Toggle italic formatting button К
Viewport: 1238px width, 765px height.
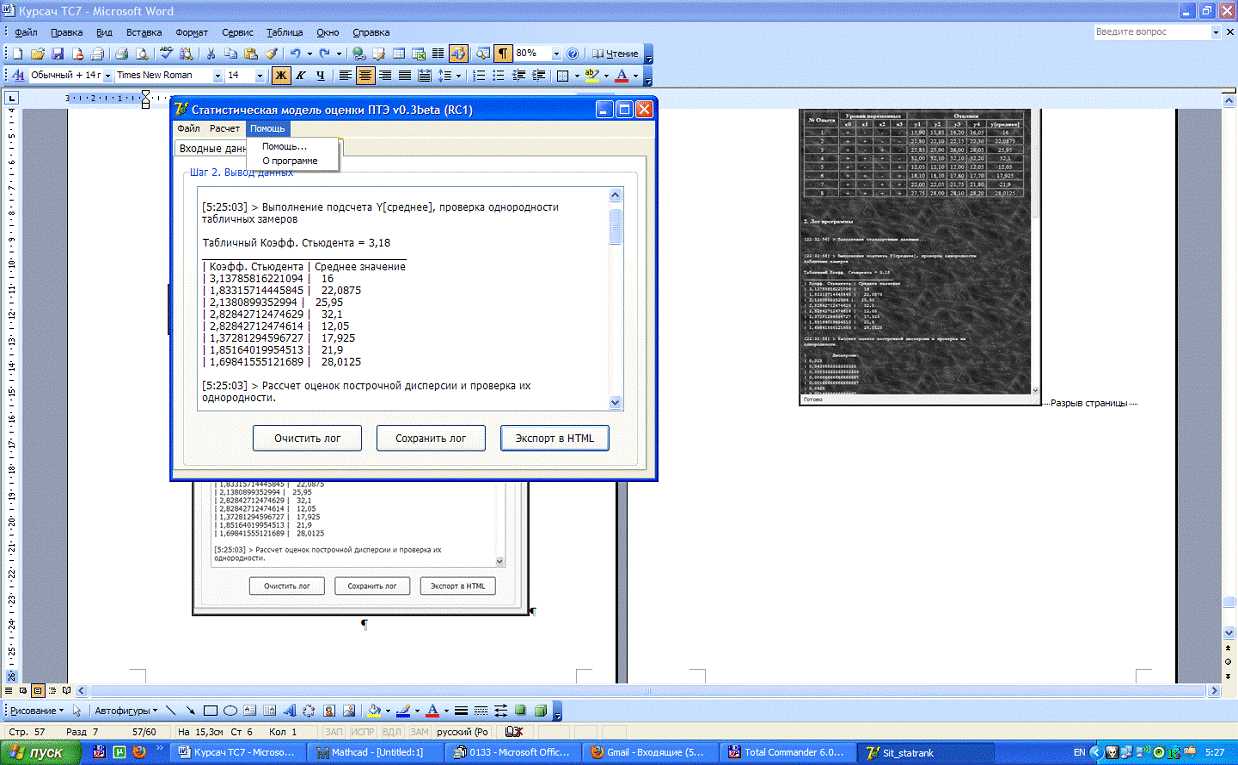(301, 75)
